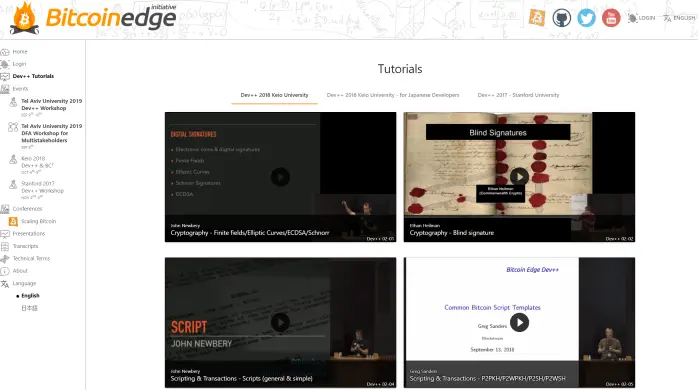Open Tel Aviv 2019 DFA Workshop for Multistakeholders

(52, 133)
